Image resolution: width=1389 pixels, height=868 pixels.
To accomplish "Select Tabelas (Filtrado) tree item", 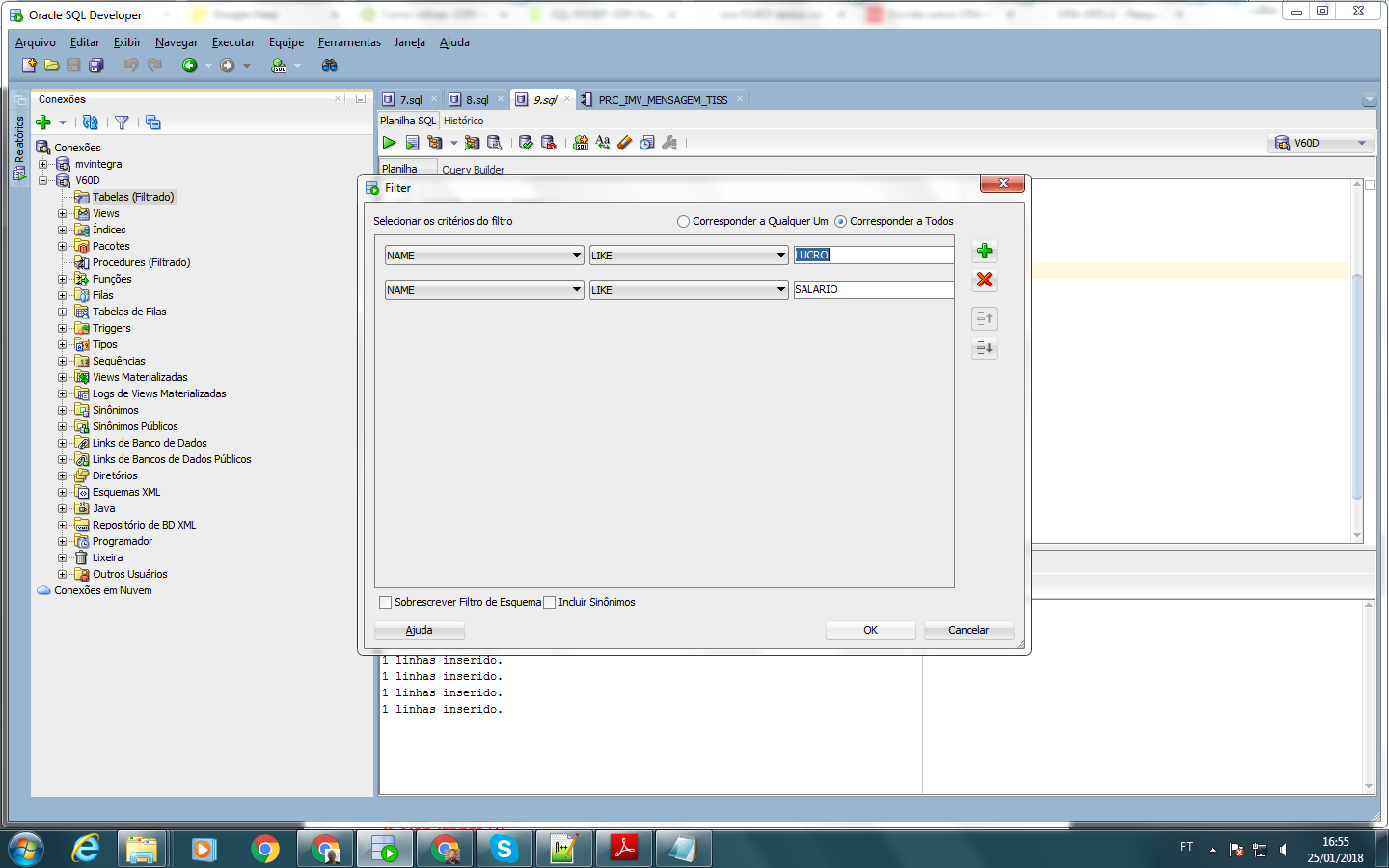I will 133,197.
